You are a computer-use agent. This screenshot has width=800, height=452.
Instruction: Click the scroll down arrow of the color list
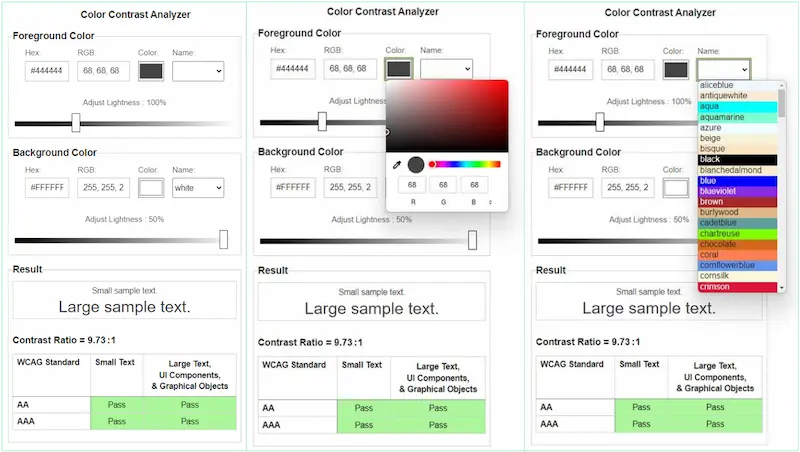coord(782,288)
